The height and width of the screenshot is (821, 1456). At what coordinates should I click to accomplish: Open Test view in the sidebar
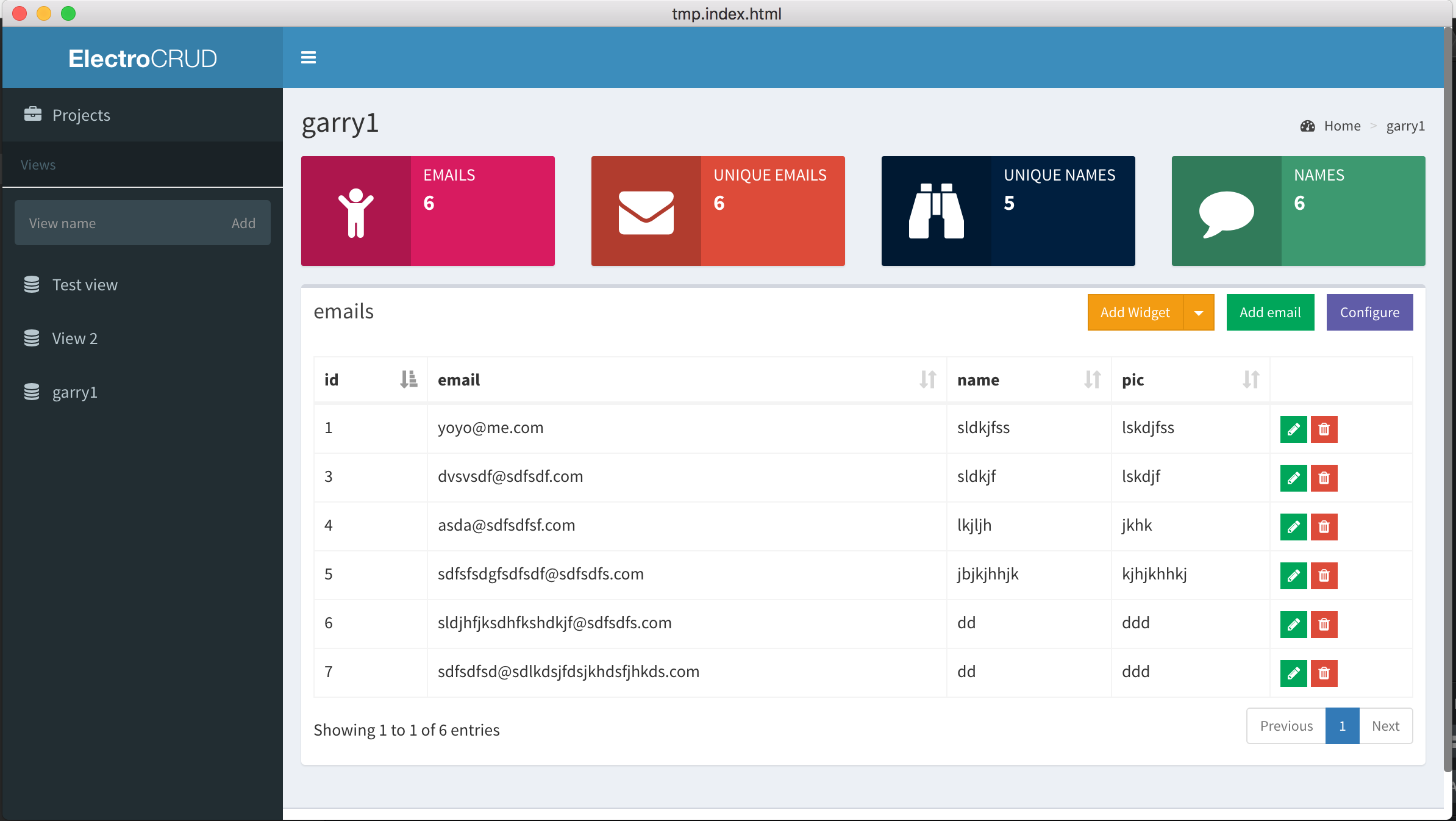[143, 284]
